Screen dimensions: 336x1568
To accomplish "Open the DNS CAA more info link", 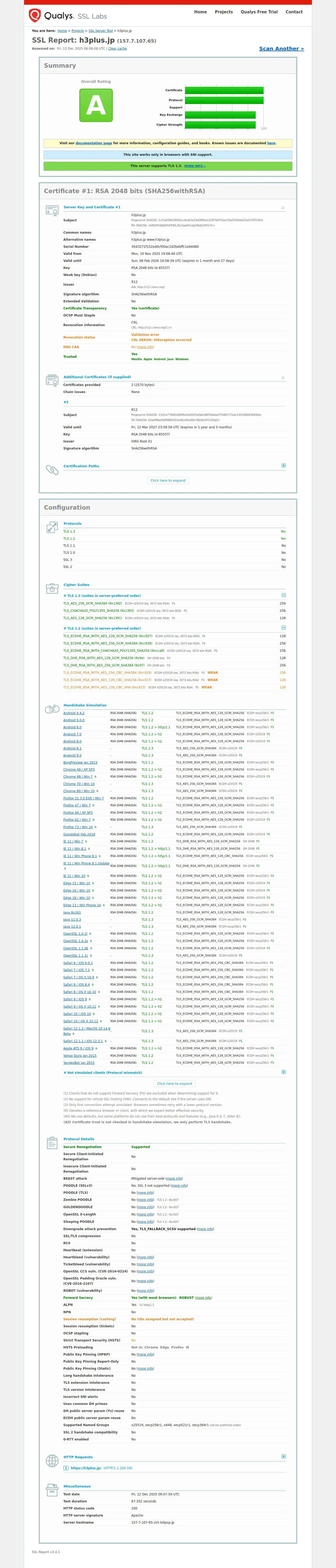I will (x=145, y=347).
